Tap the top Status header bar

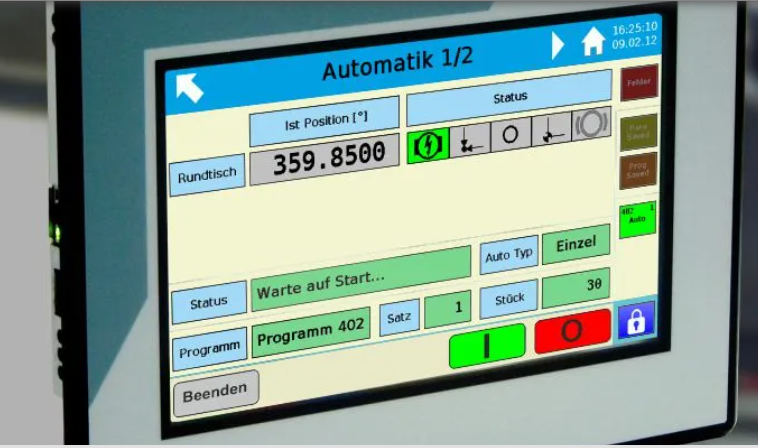510,98
